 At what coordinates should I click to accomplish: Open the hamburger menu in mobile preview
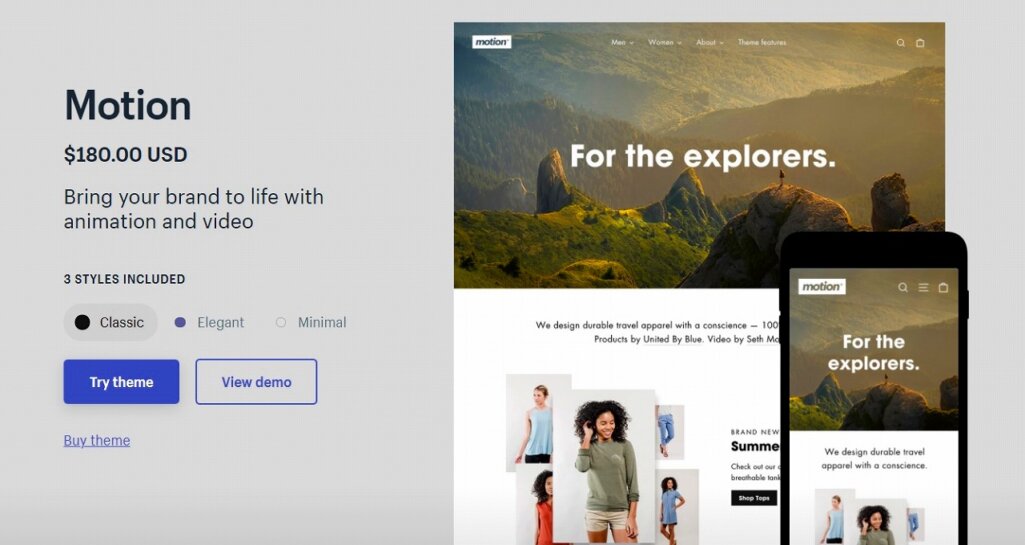tap(923, 288)
